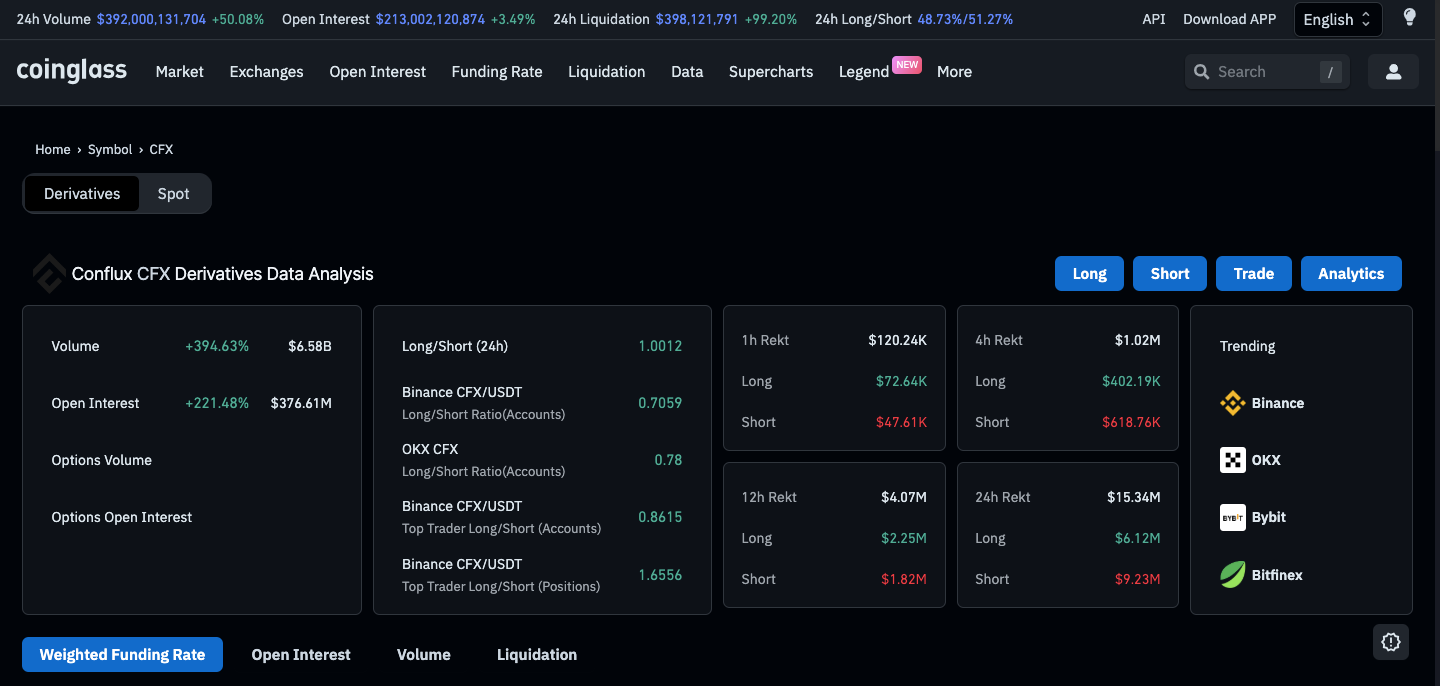The width and height of the screenshot is (1440, 686).
Task: Go to the Home breadcrumb
Action: tap(53, 149)
